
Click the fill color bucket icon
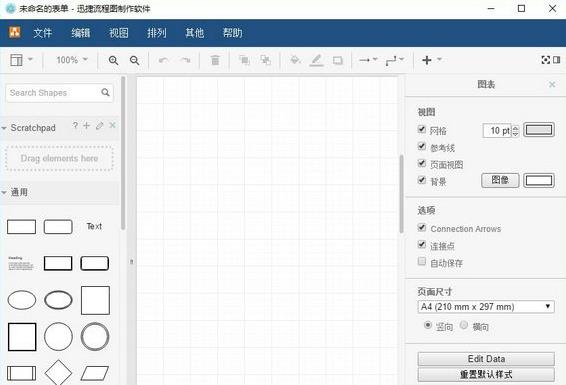click(295, 60)
